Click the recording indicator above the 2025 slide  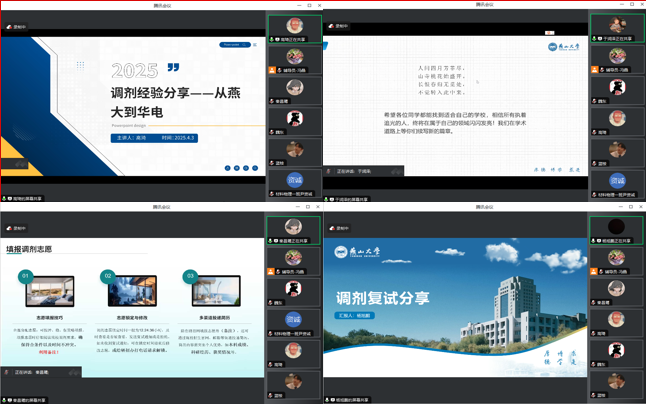pos(16,27)
